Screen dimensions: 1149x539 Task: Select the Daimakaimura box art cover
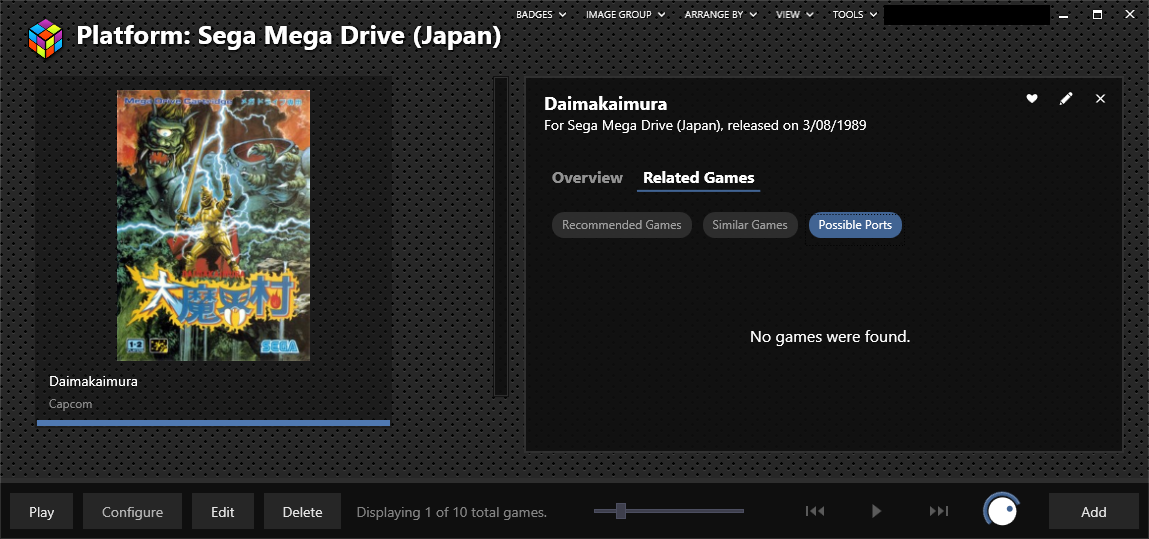213,225
